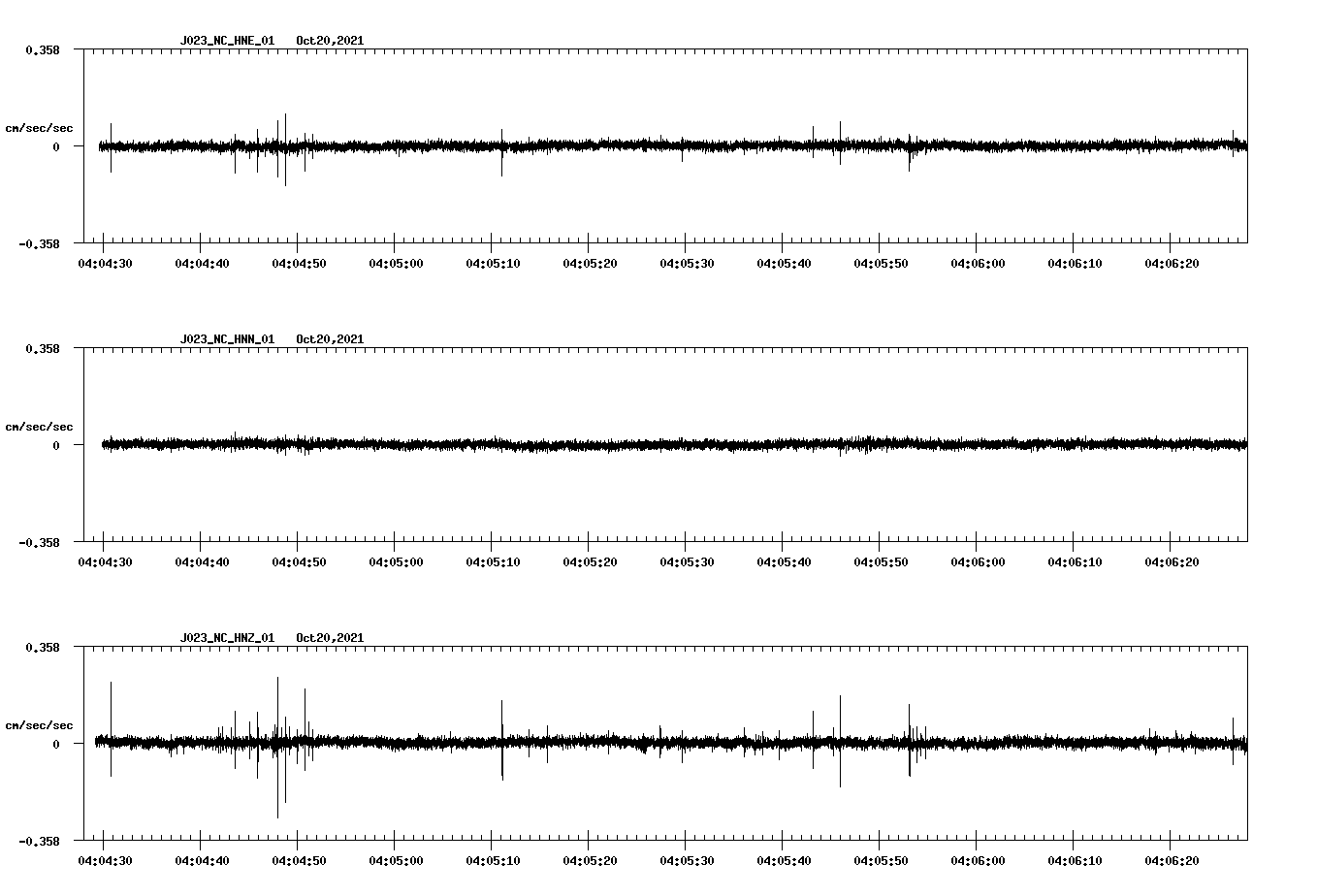Pick 04:04:50 time label under HNN plot

point(299,562)
